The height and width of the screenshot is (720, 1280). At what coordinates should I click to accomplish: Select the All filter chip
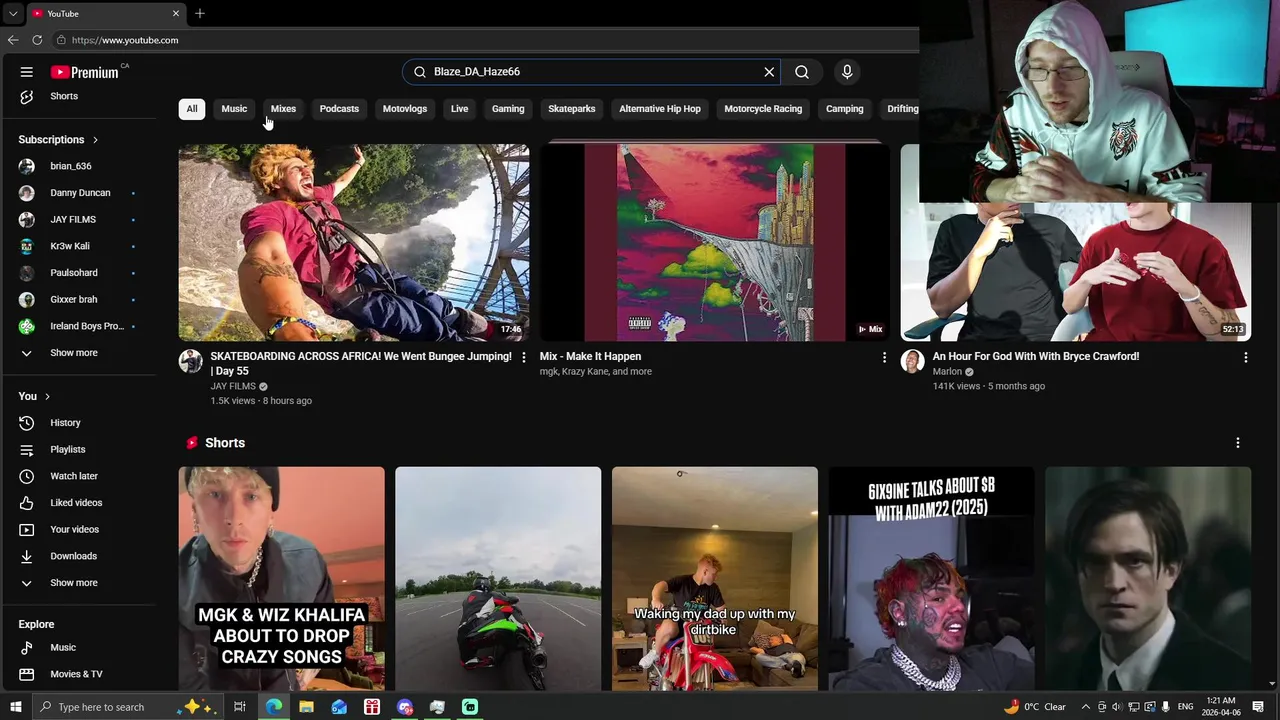pyautogui.click(x=192, y=109)
